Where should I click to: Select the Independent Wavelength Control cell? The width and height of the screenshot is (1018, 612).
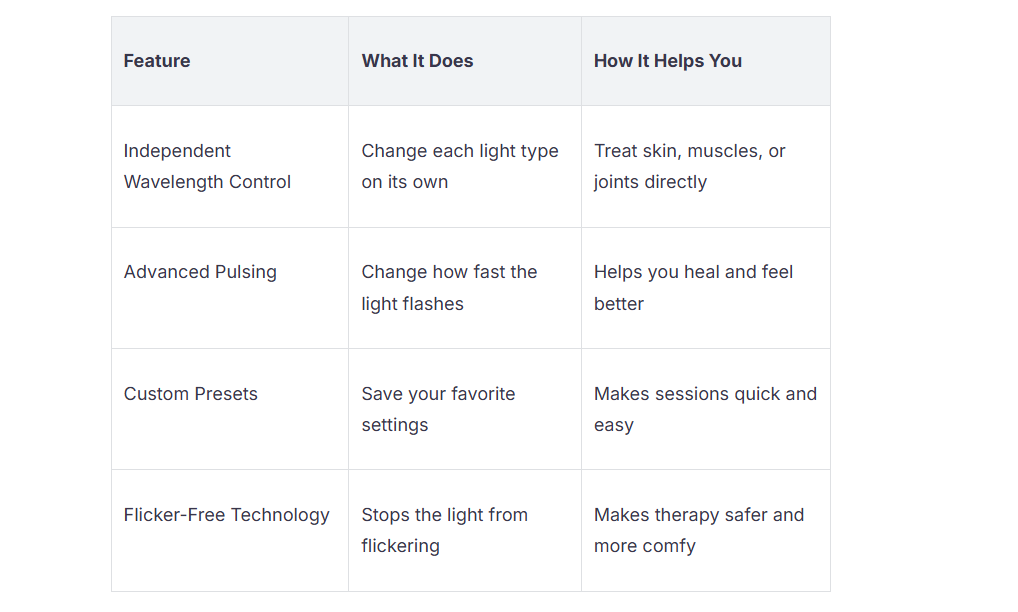pos(229,166)
